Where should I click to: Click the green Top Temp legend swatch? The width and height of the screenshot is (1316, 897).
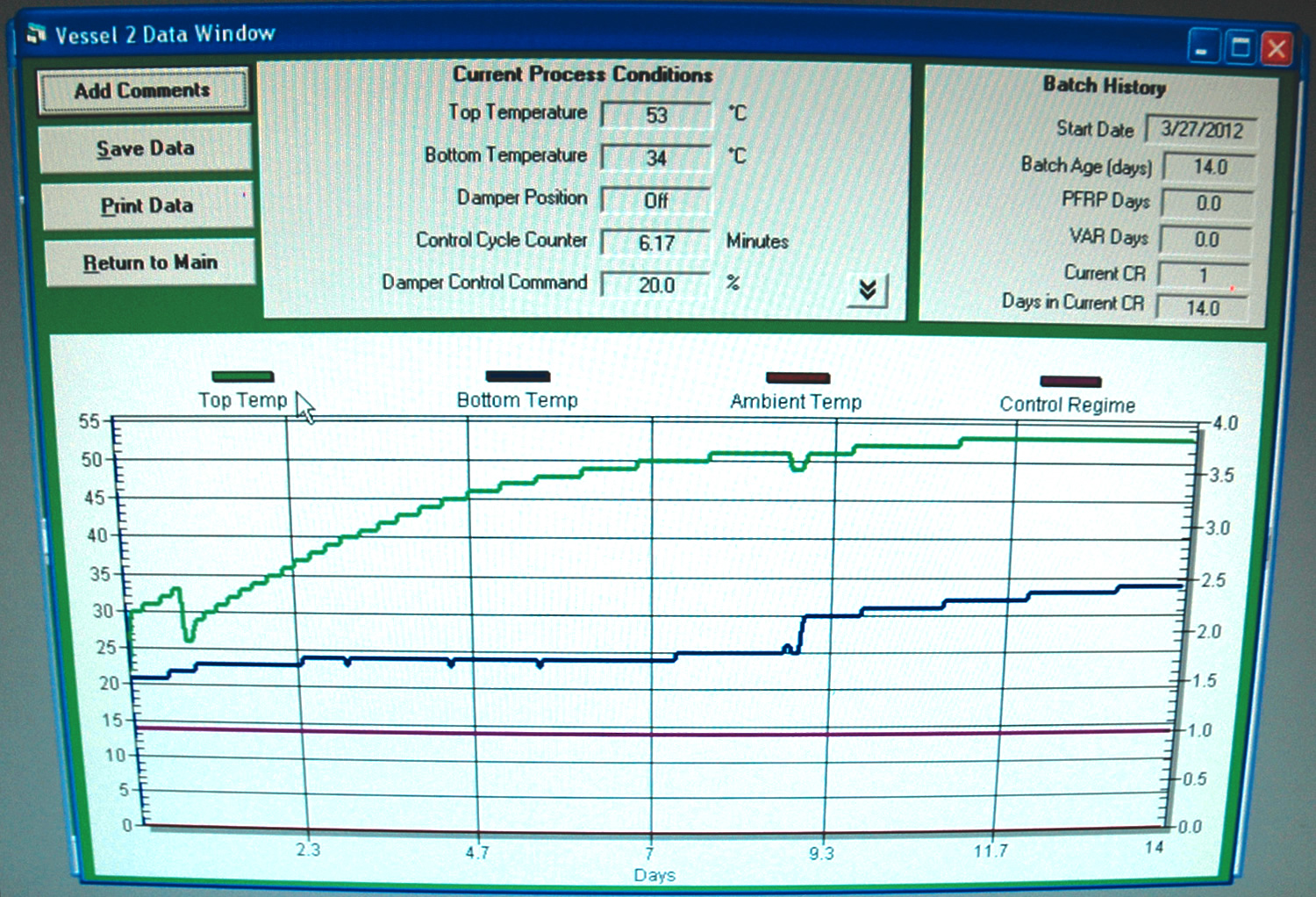[243, 377]
